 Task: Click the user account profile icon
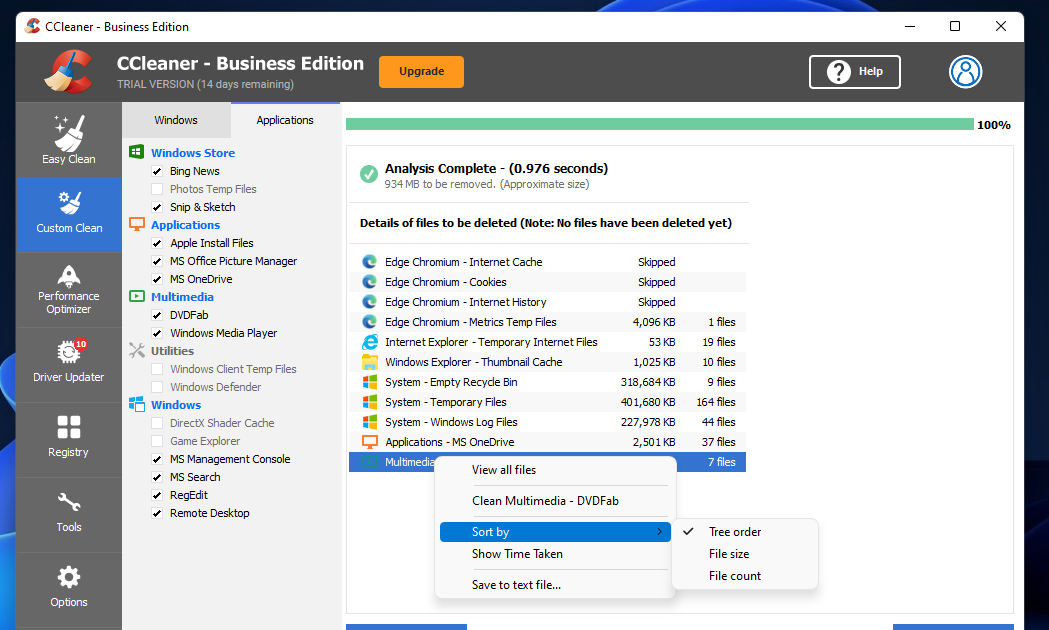pyautogui.click(x=965, y=72)
